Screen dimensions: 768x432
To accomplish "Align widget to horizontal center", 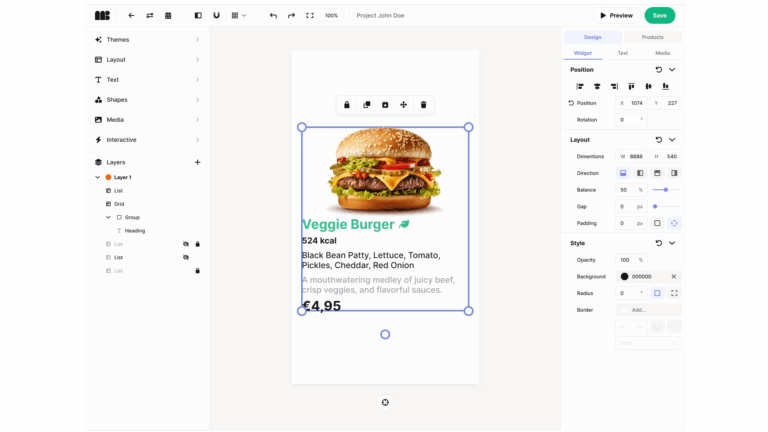I will pos(597,87).
